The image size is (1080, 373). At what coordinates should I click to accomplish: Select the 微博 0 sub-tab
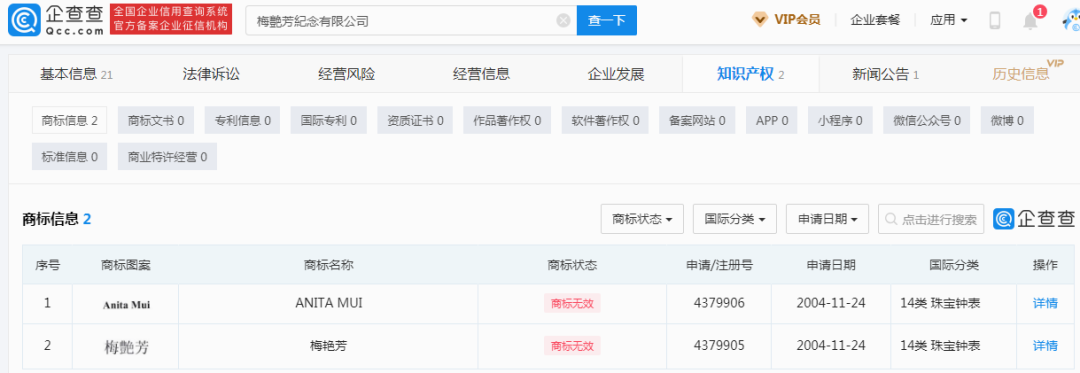(1008, 120)
